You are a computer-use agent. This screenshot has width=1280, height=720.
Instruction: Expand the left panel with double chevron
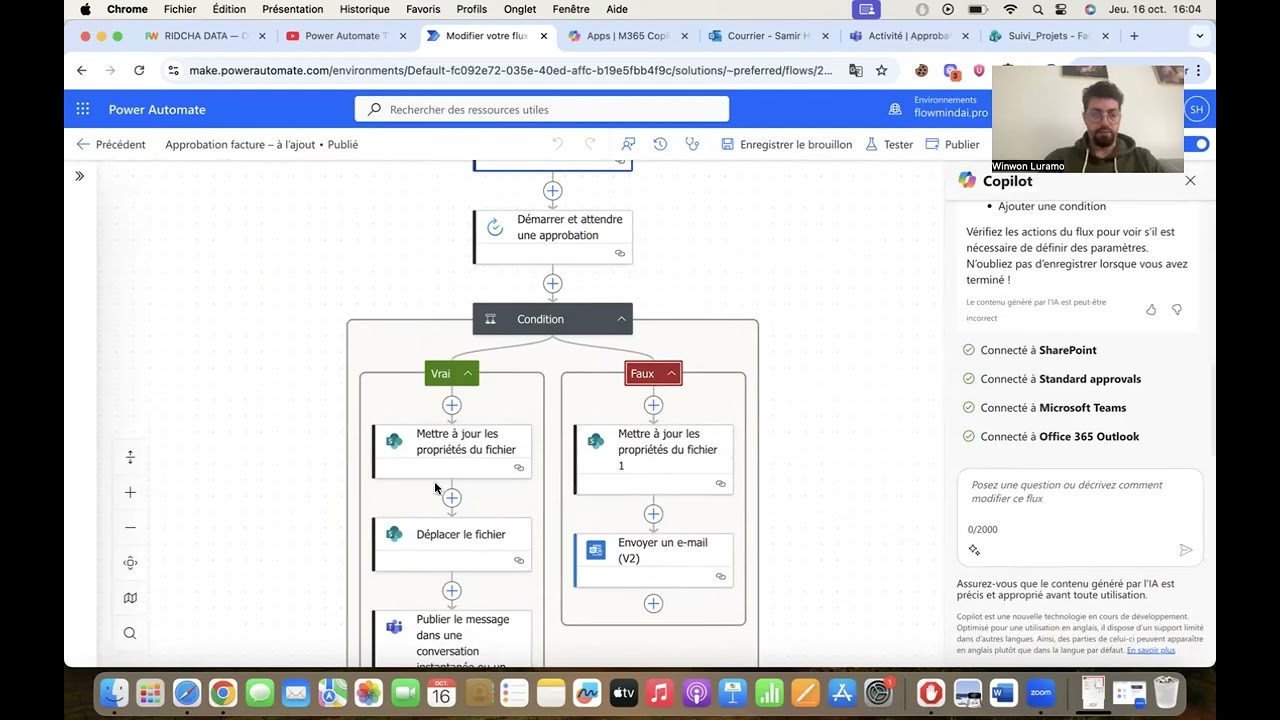point(79,176)
